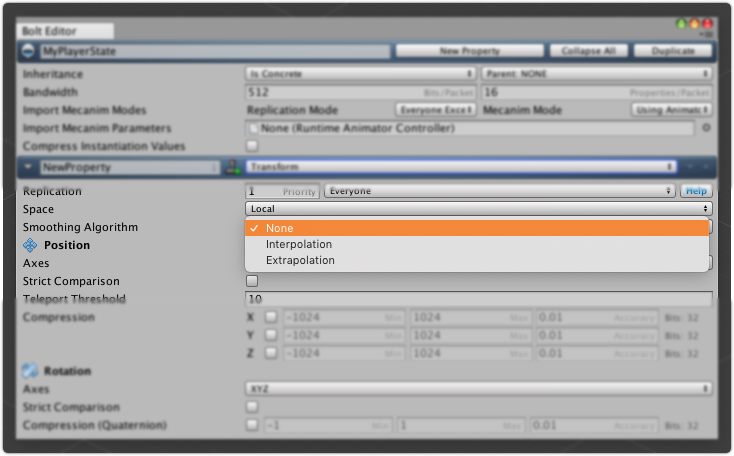The width and height of the screenshot is (734, 456).
Task: Edit the replication Priority field
Action: coord(282,191)
